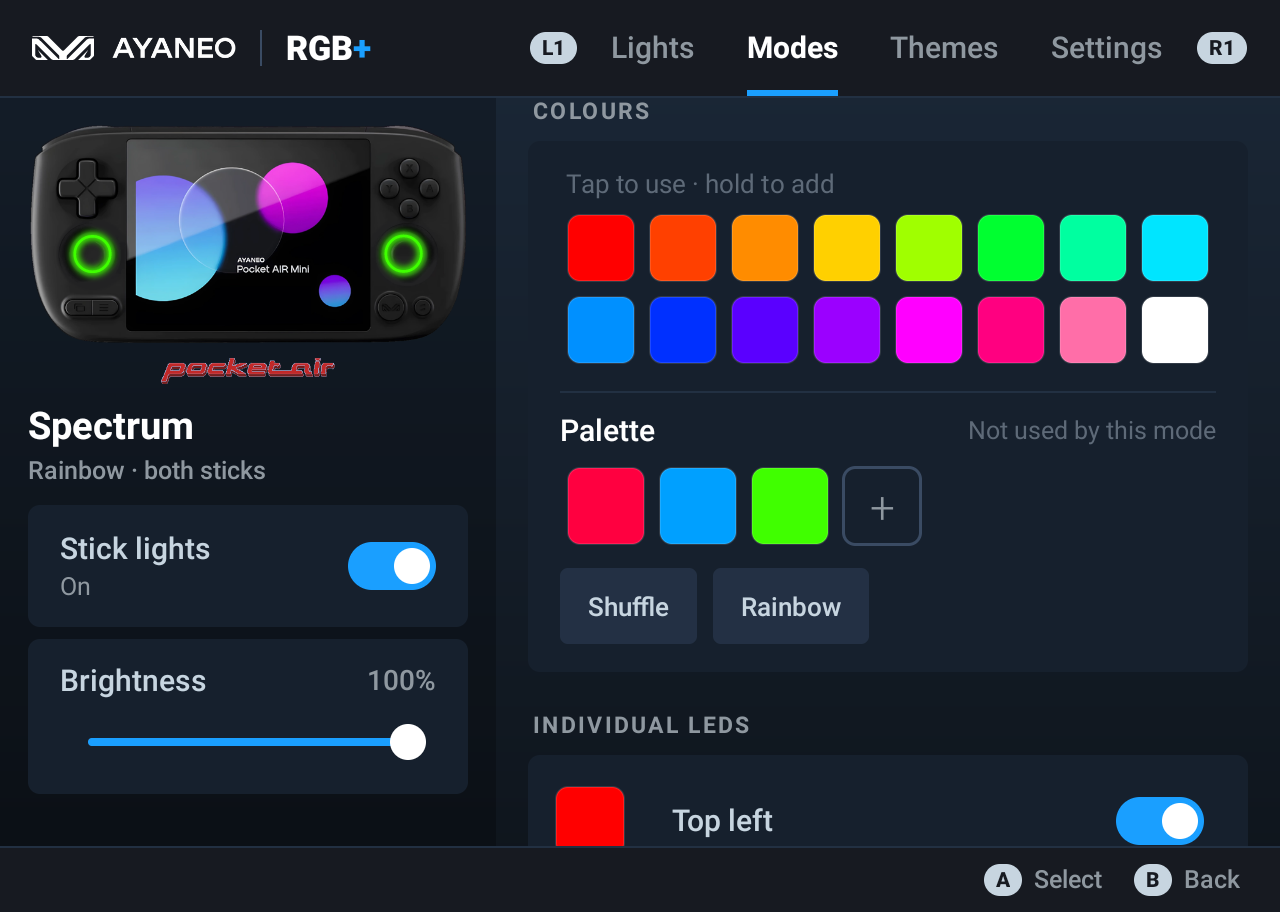Open the Themes tab

pos(944,48)
